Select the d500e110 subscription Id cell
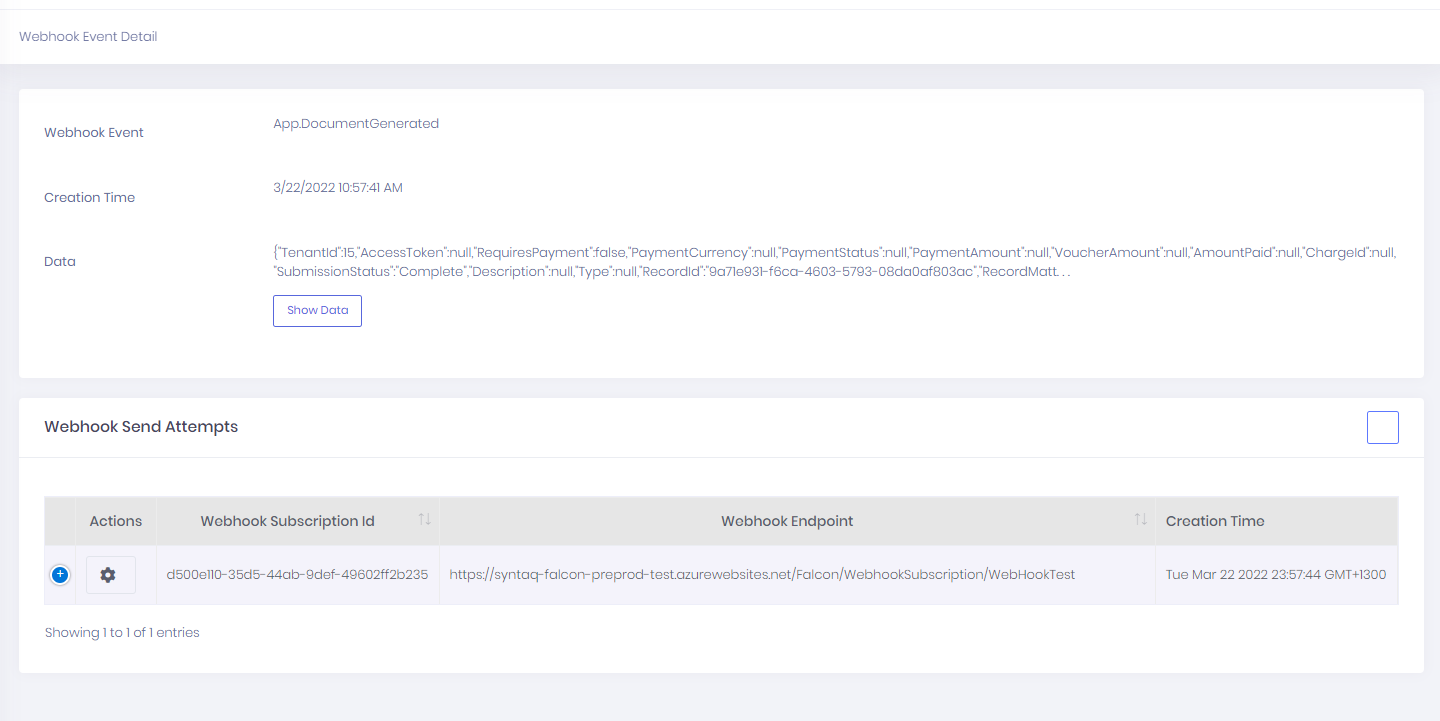 click(297, 574)
